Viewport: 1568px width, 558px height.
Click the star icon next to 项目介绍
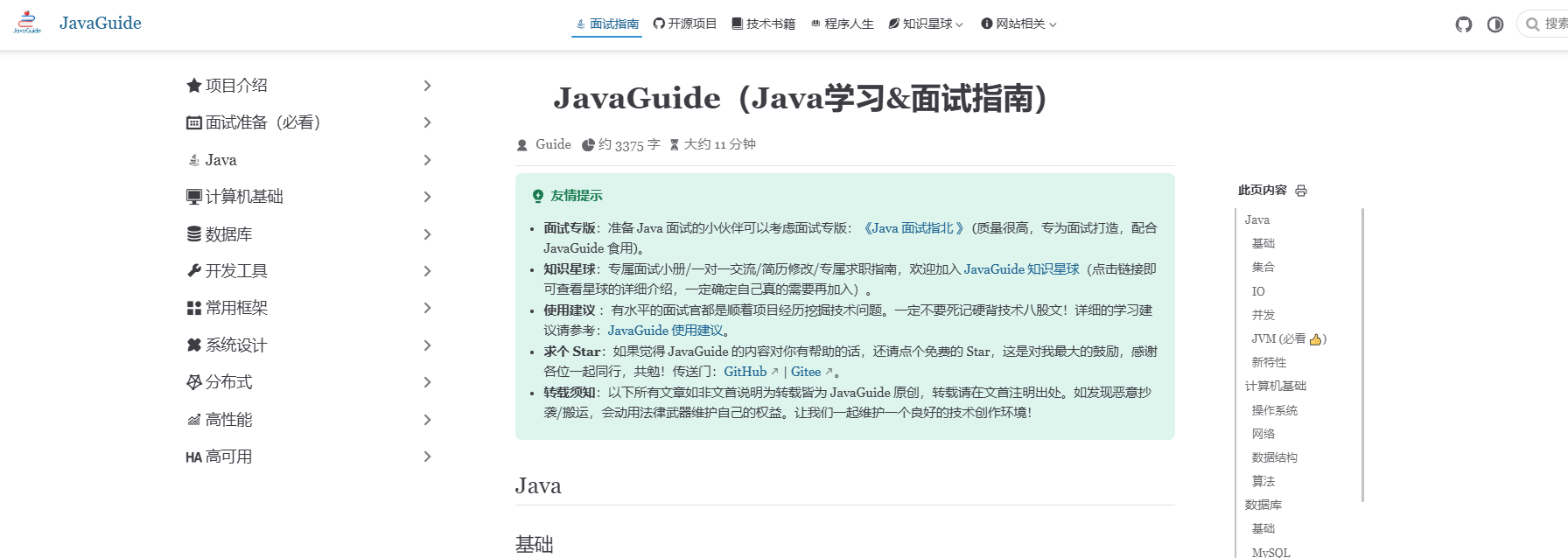pos(194,86)
